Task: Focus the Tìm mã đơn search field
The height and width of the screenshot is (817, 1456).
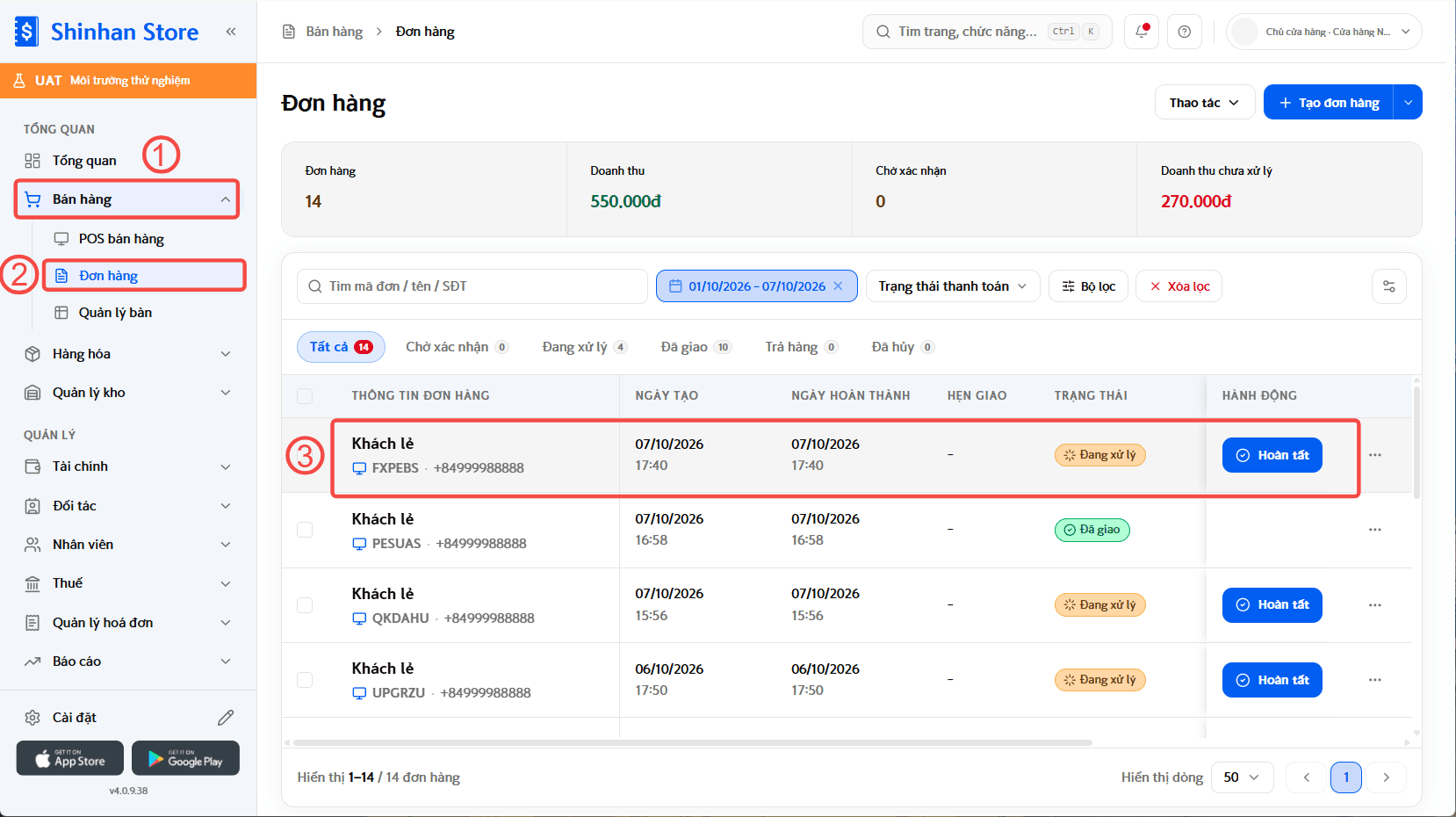Action: (x=472, y=286)
